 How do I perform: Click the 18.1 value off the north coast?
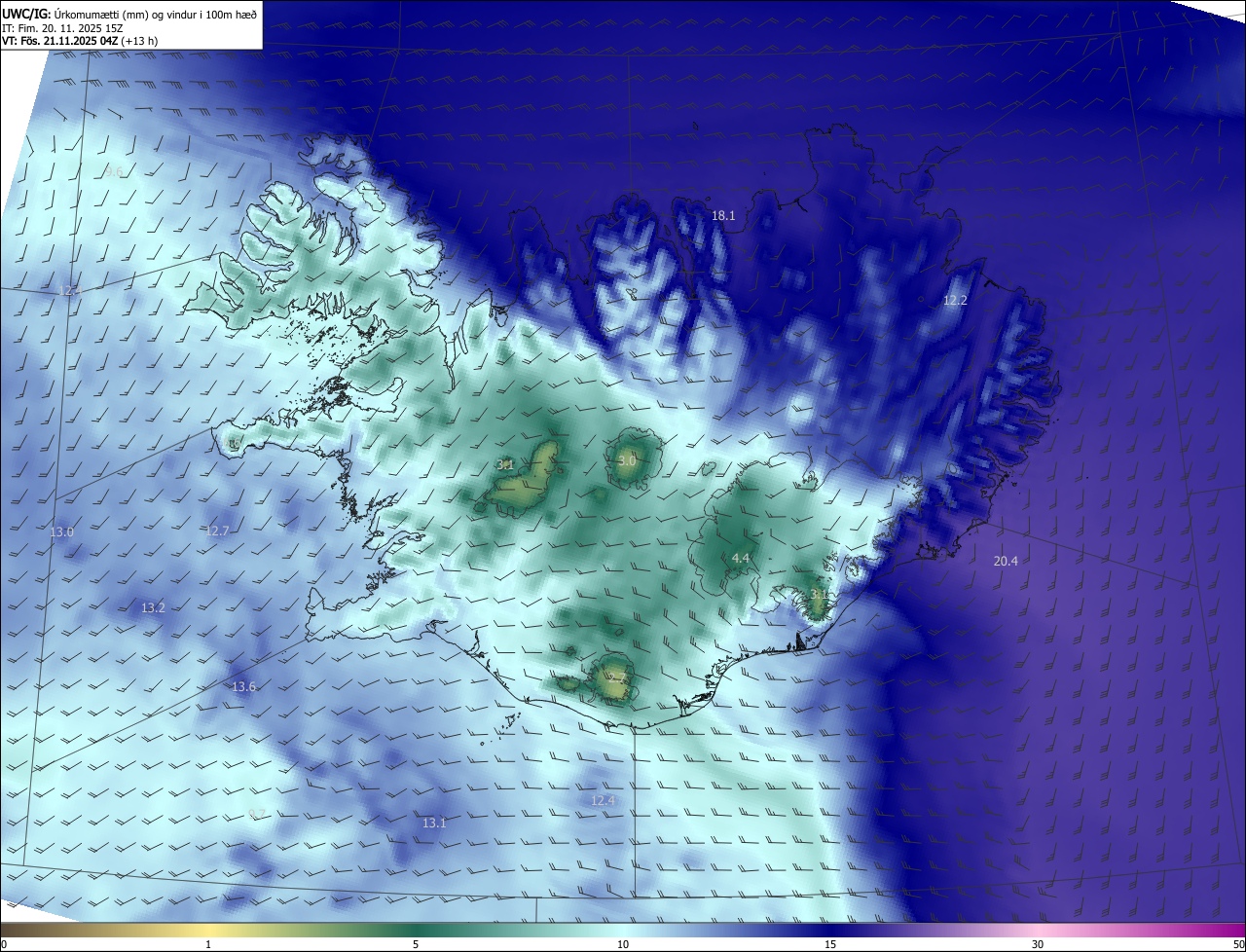pos(723,216)
